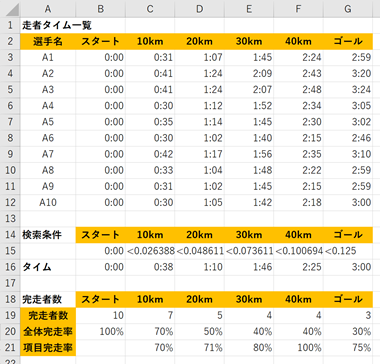Image resolution: width=380 pixels, height=364 pixels.
Task: Click the 選手名 header cell
Action: (48, 41)
